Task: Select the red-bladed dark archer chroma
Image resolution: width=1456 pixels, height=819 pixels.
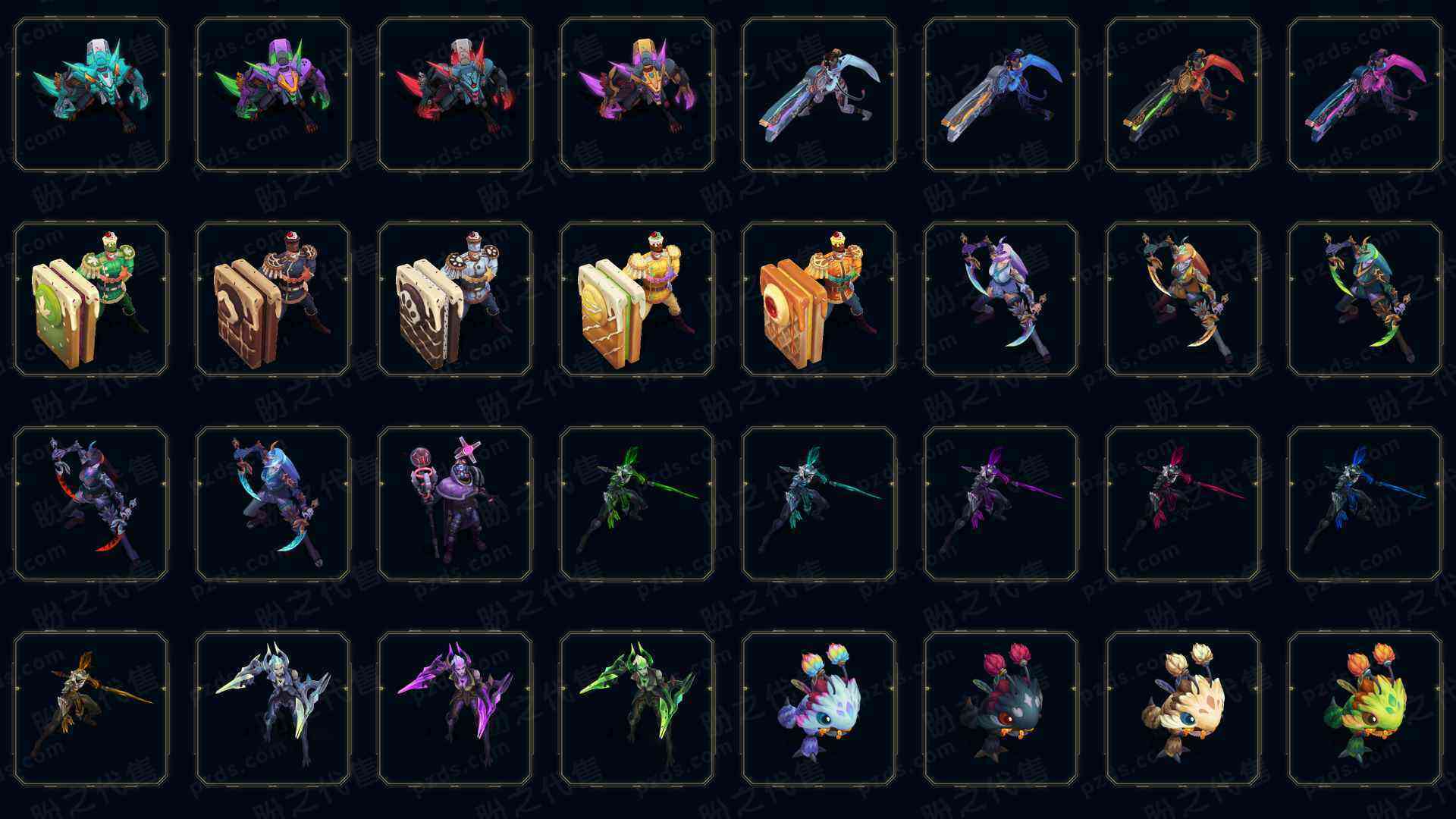Action: pos(91,504)
